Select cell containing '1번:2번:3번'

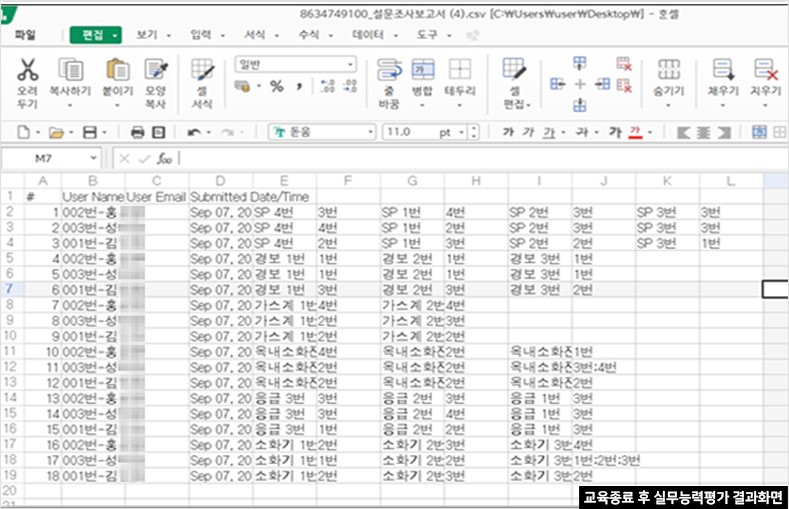606,460
